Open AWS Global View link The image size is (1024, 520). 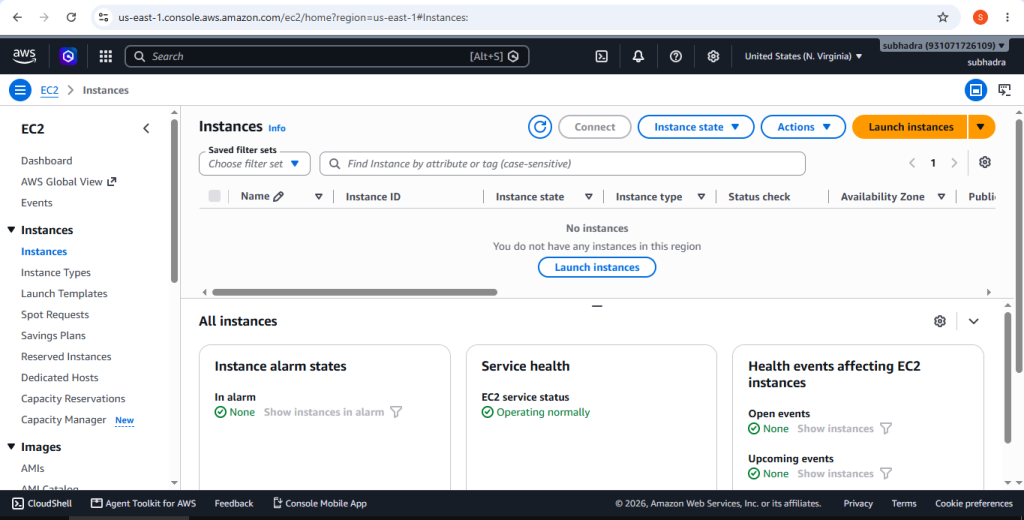click(68, 182)
